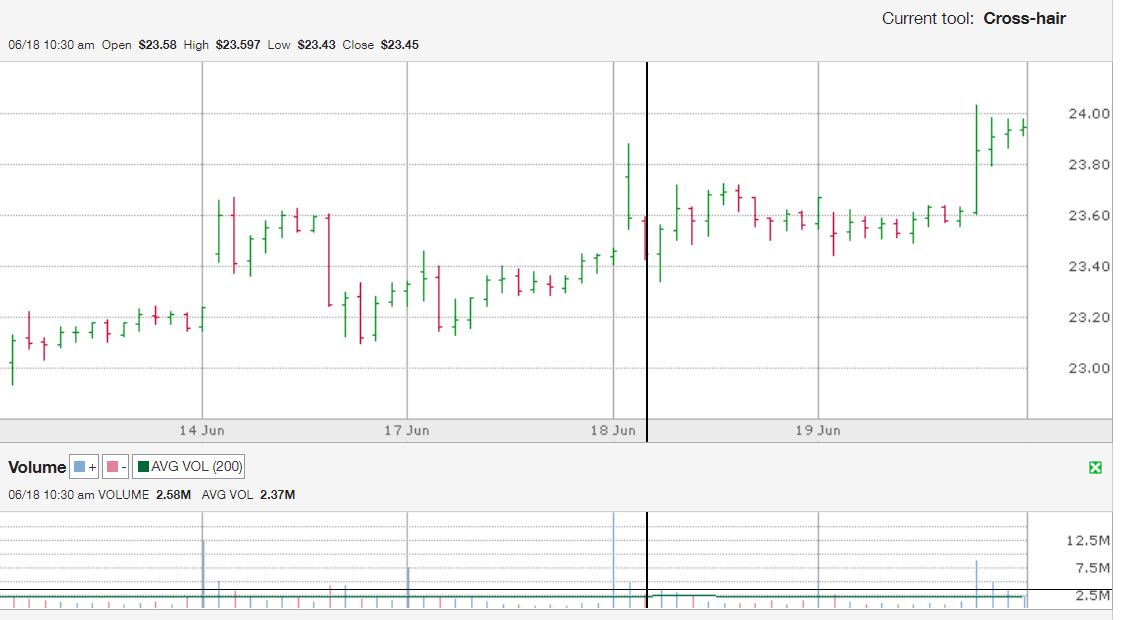The width and height of the screenshot is (1122, 620).
Task: Close the Volume panel with green X
Action: tap(1095, 468)
